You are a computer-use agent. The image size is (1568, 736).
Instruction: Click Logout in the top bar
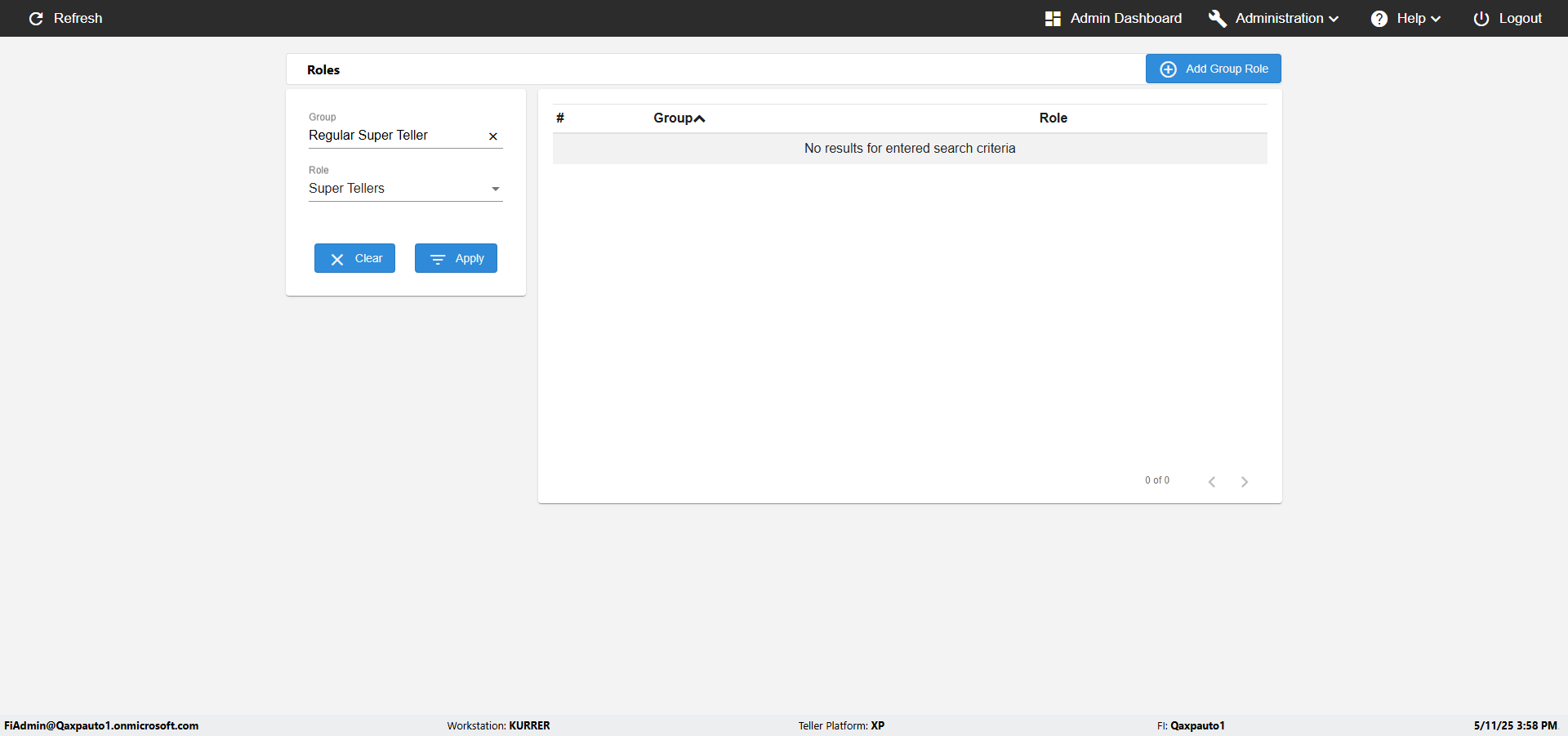point(1508,18)
